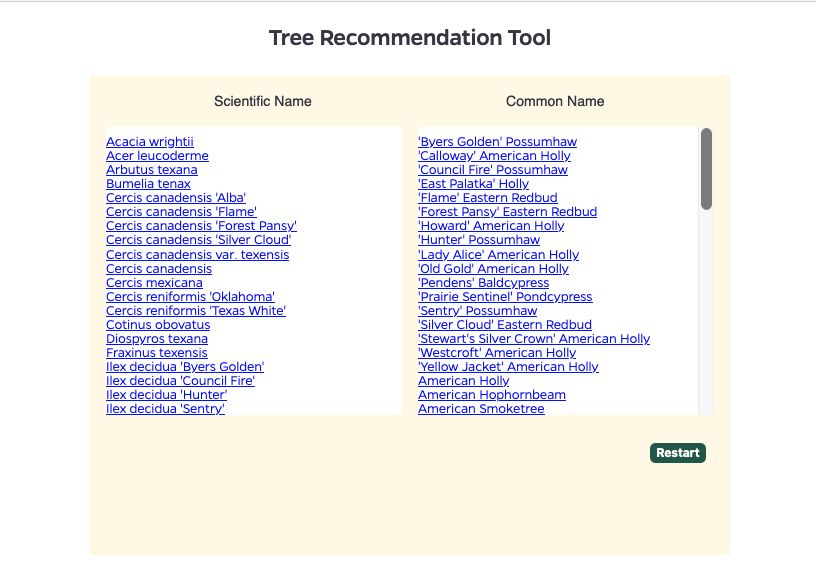Click the Restart button
The height and width of the screenshot is (576, 816).
click(x=677, y=453)
